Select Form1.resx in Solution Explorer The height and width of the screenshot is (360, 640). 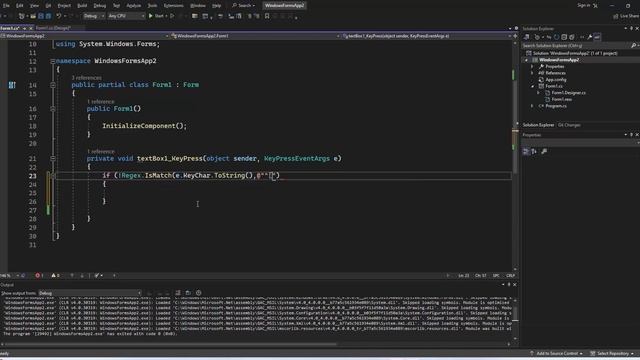(561, 99)
